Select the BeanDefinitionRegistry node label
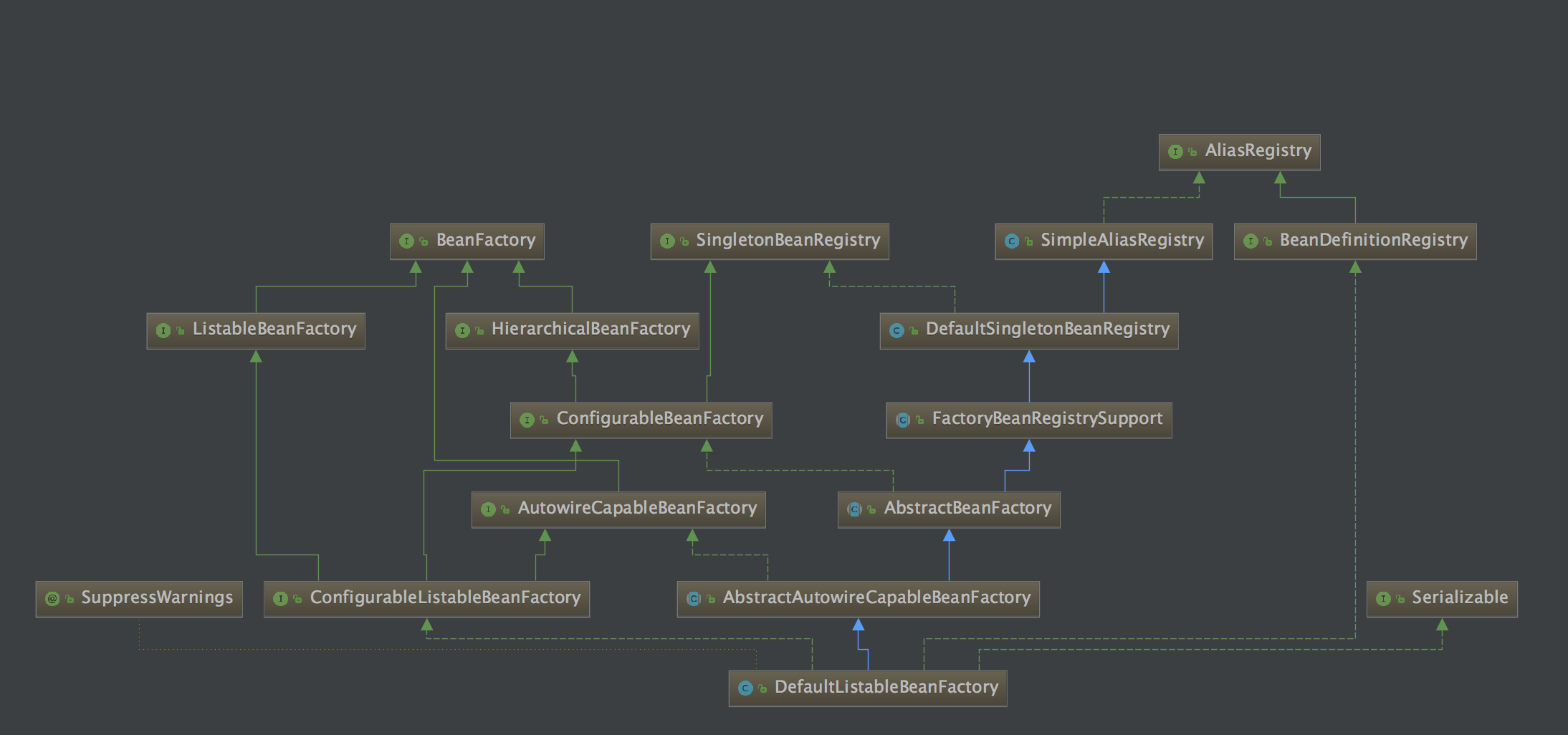This screenshot has height=735, width=1568. [1374, 240]
